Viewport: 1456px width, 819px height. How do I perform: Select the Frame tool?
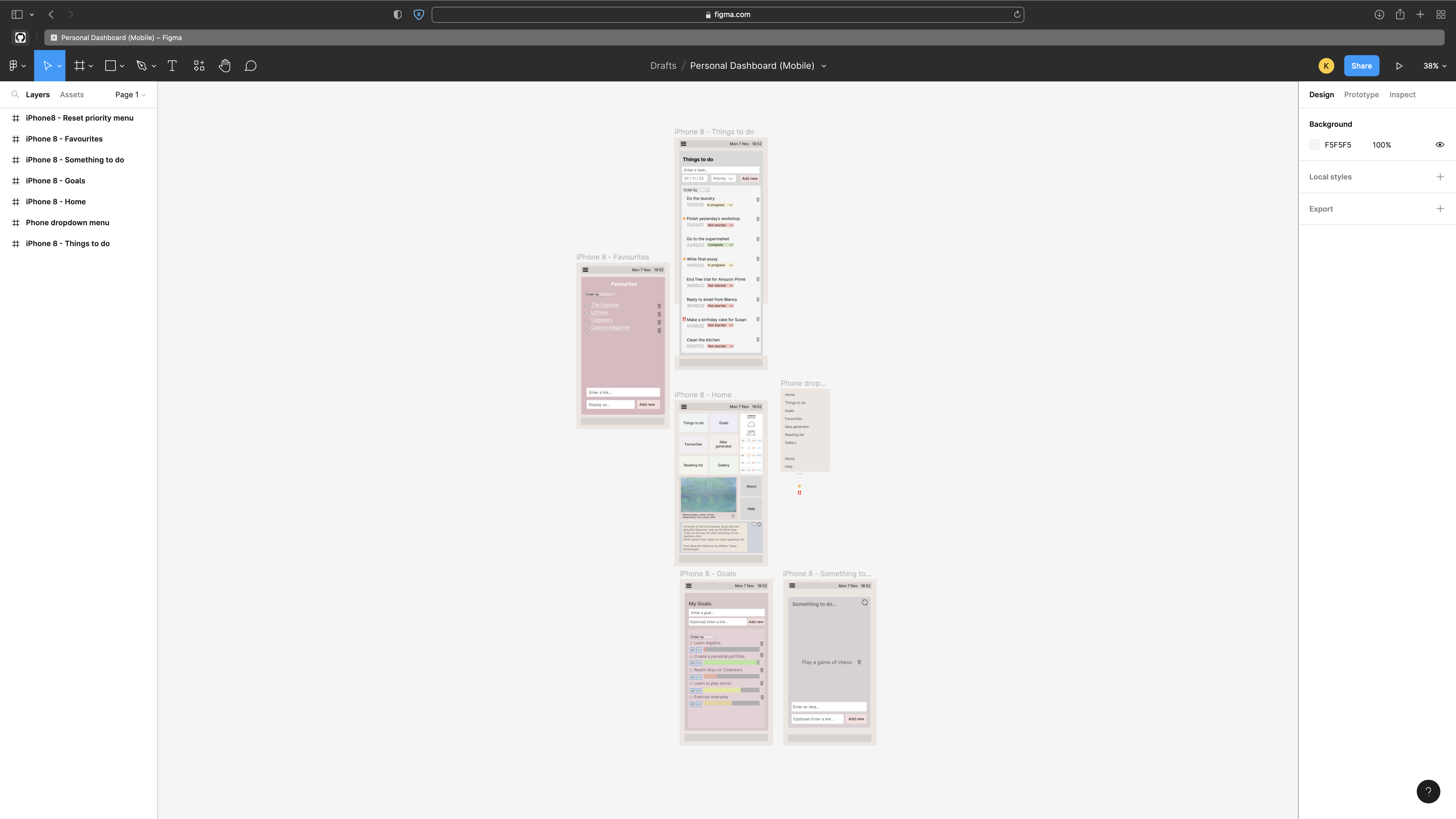[80, 66]
